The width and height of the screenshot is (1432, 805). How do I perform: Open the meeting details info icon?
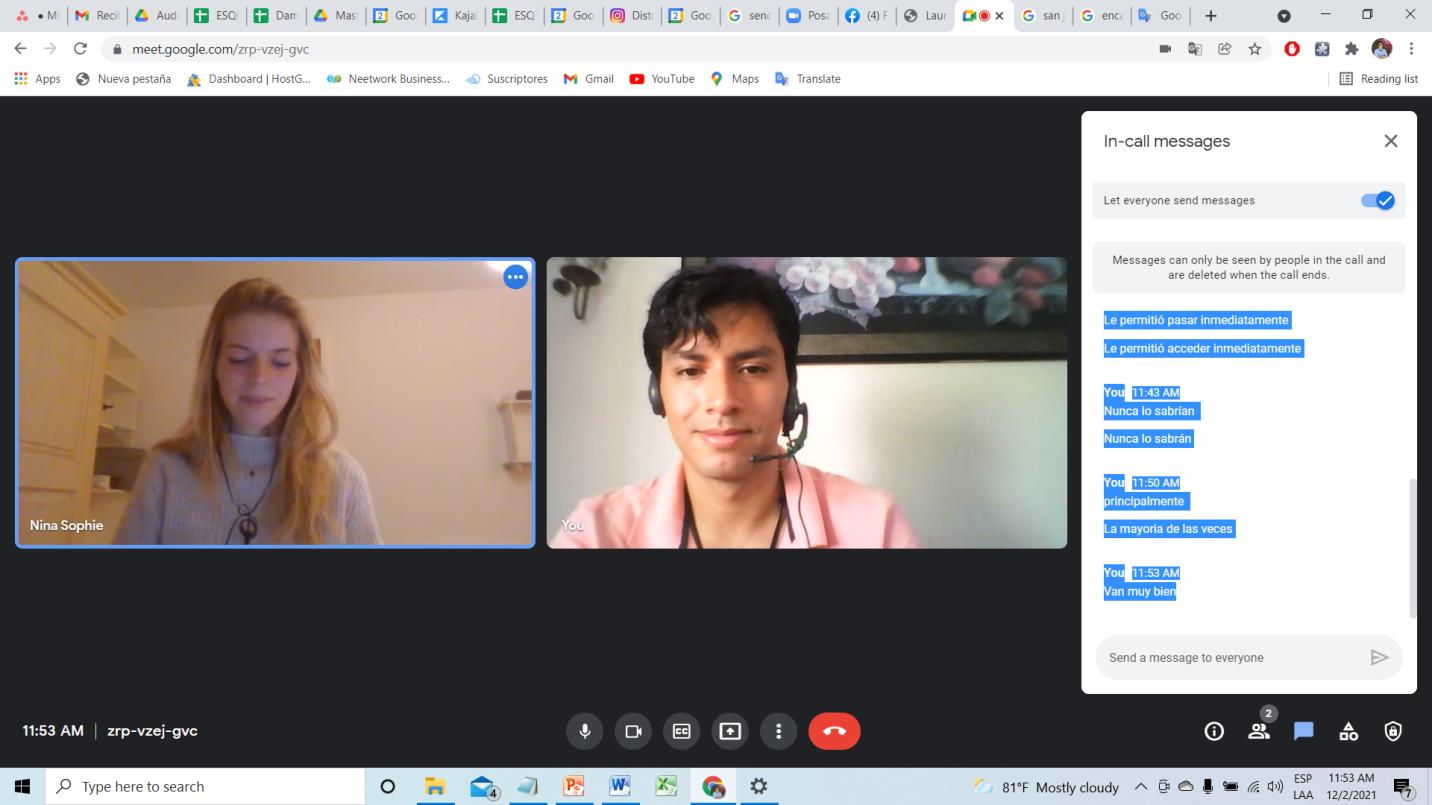(x=1214, y=731)
